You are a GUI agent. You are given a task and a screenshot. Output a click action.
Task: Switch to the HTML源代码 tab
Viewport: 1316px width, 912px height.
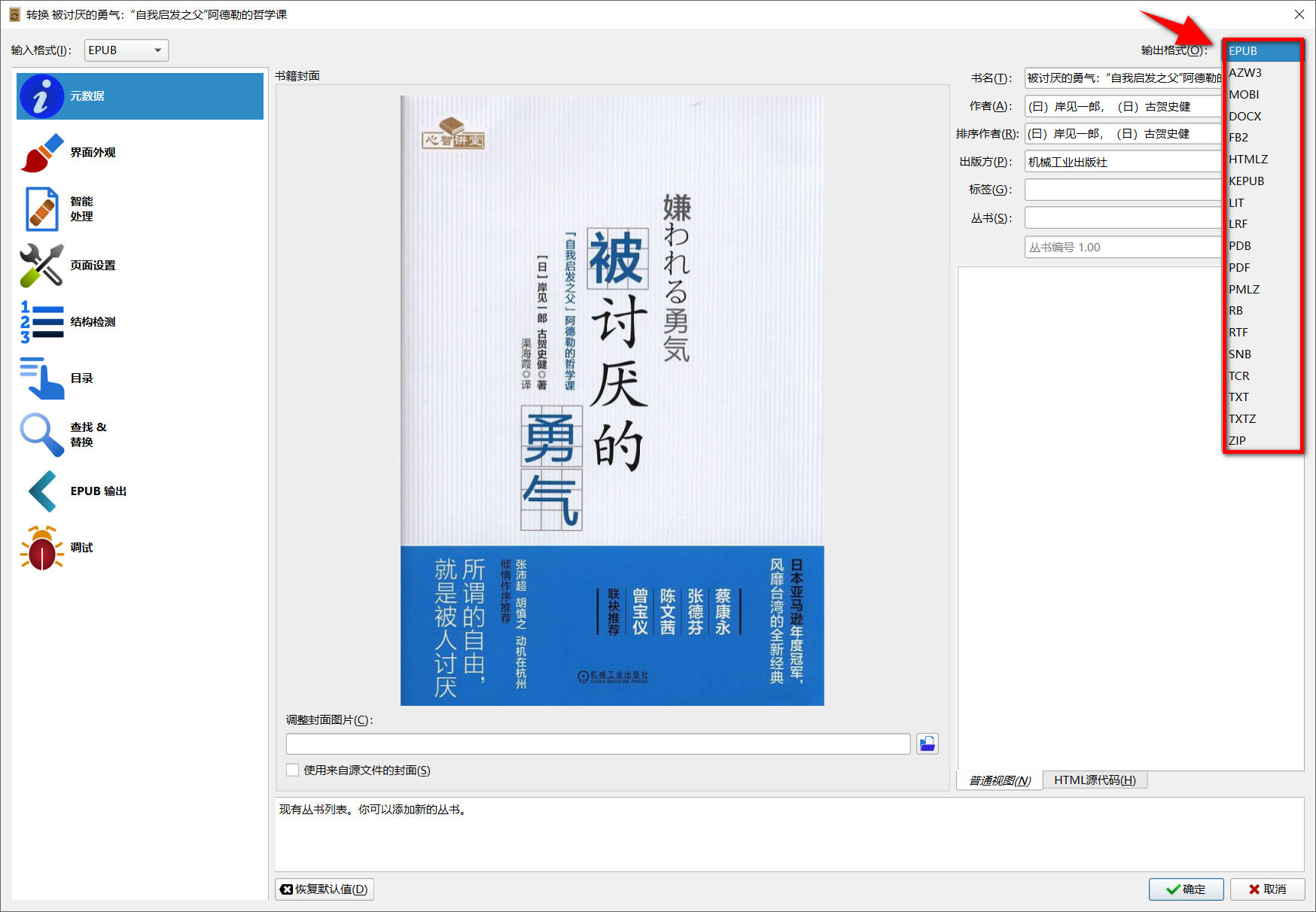click(1095, 780)
